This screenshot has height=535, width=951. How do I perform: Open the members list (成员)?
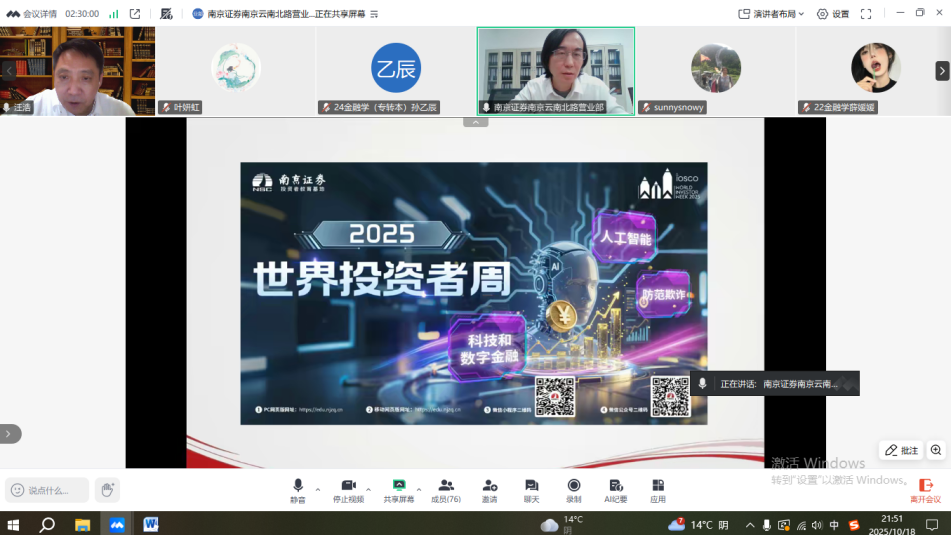point(445,490)
